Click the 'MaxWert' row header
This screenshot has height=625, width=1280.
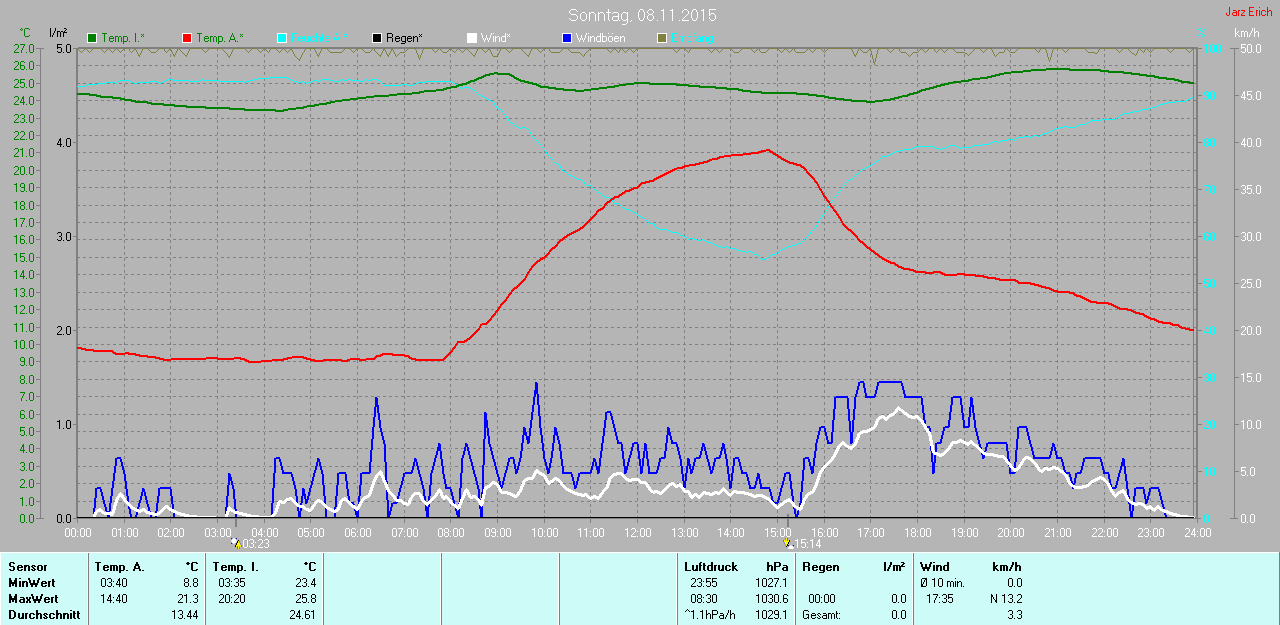click(x=32, y=599)
